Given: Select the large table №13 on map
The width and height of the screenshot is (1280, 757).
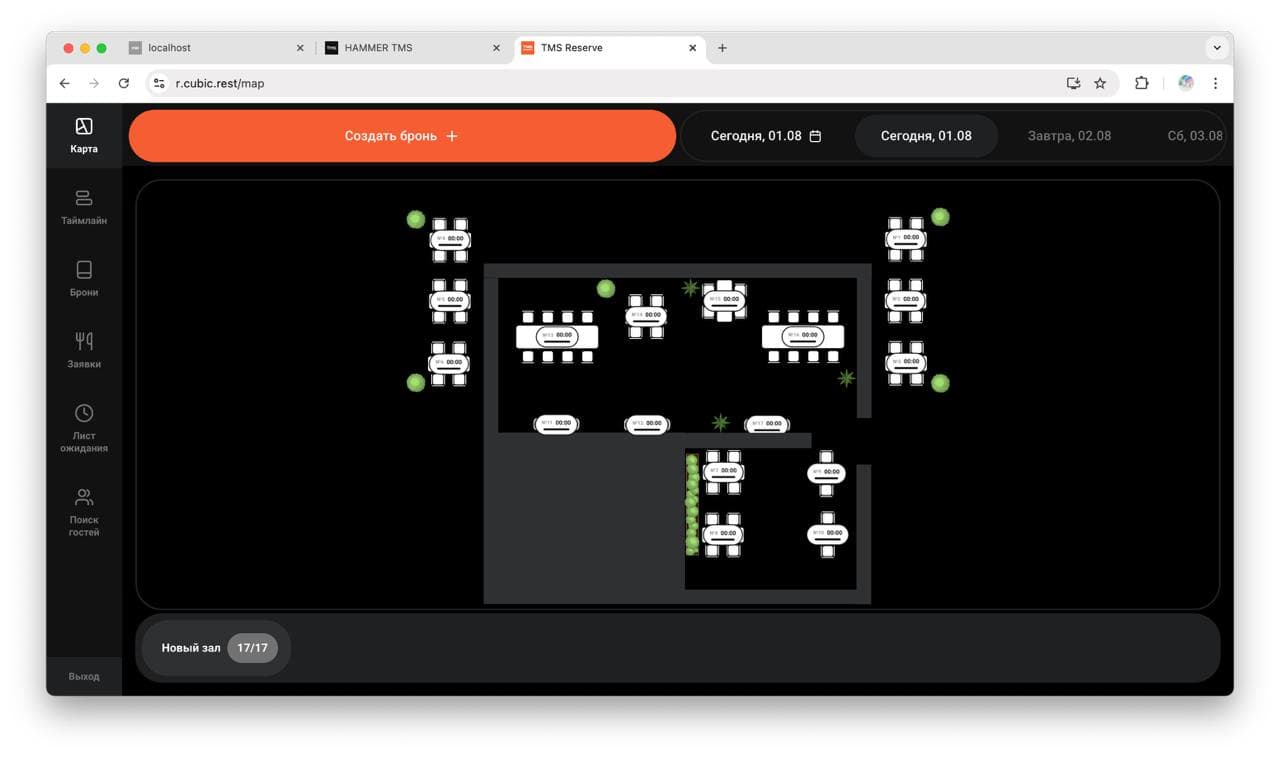Looking at the screenshot, I should click(557, 336).
